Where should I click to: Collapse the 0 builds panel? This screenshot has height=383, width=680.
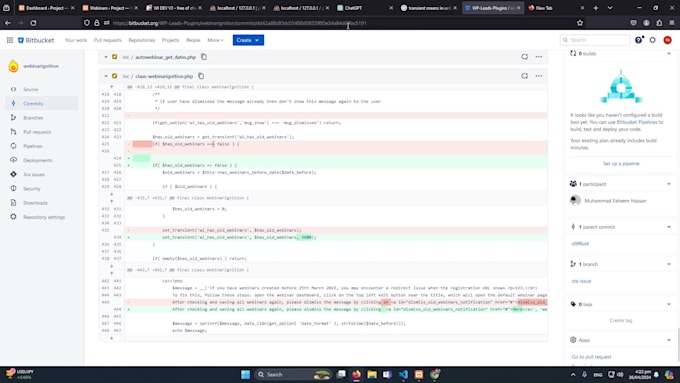[668, 54]
